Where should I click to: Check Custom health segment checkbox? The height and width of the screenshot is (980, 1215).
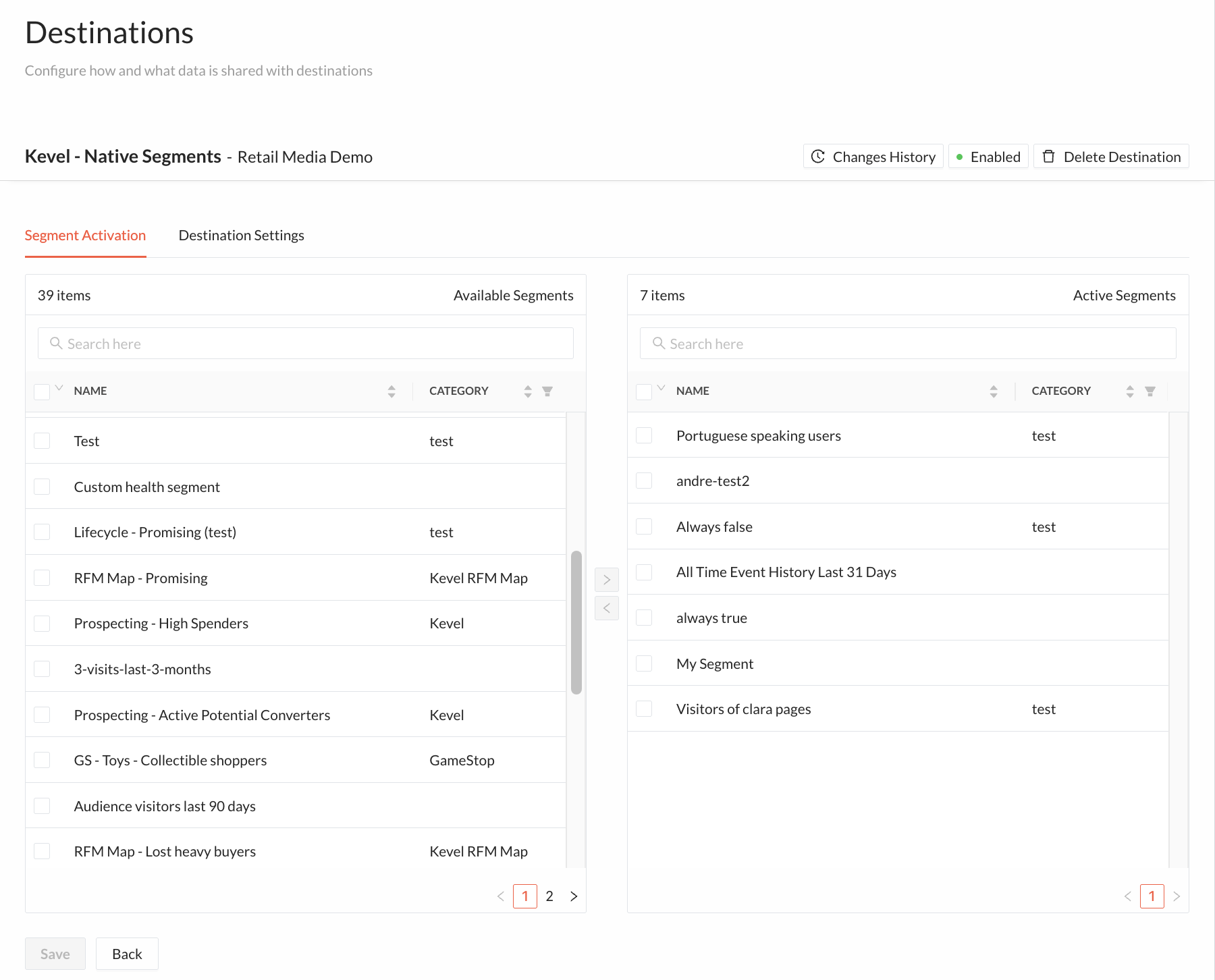coord(42,487)
